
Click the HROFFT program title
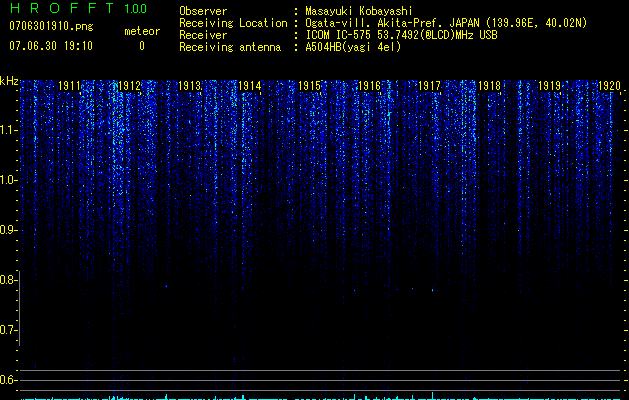click(62, 8)
